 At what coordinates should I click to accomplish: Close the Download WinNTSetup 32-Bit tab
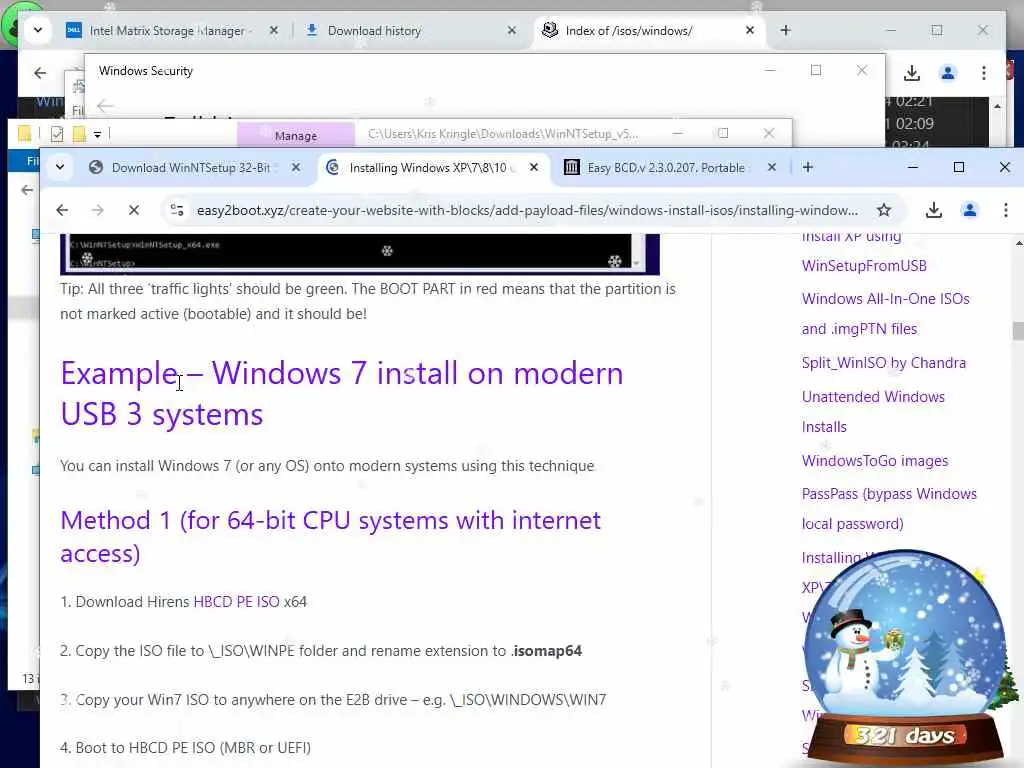pos(296,168)
